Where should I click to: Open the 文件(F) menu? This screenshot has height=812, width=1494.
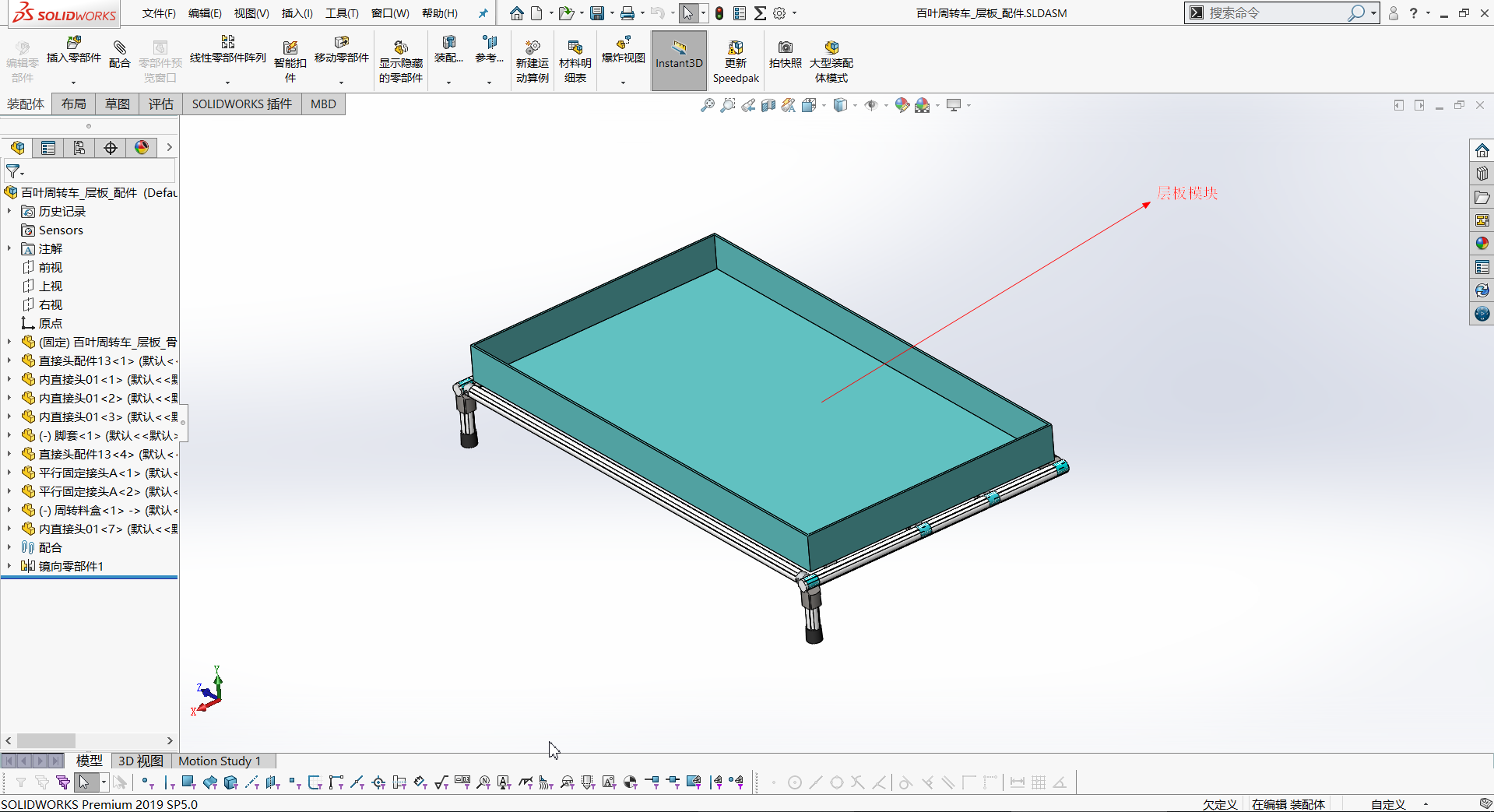pos(159,13)
